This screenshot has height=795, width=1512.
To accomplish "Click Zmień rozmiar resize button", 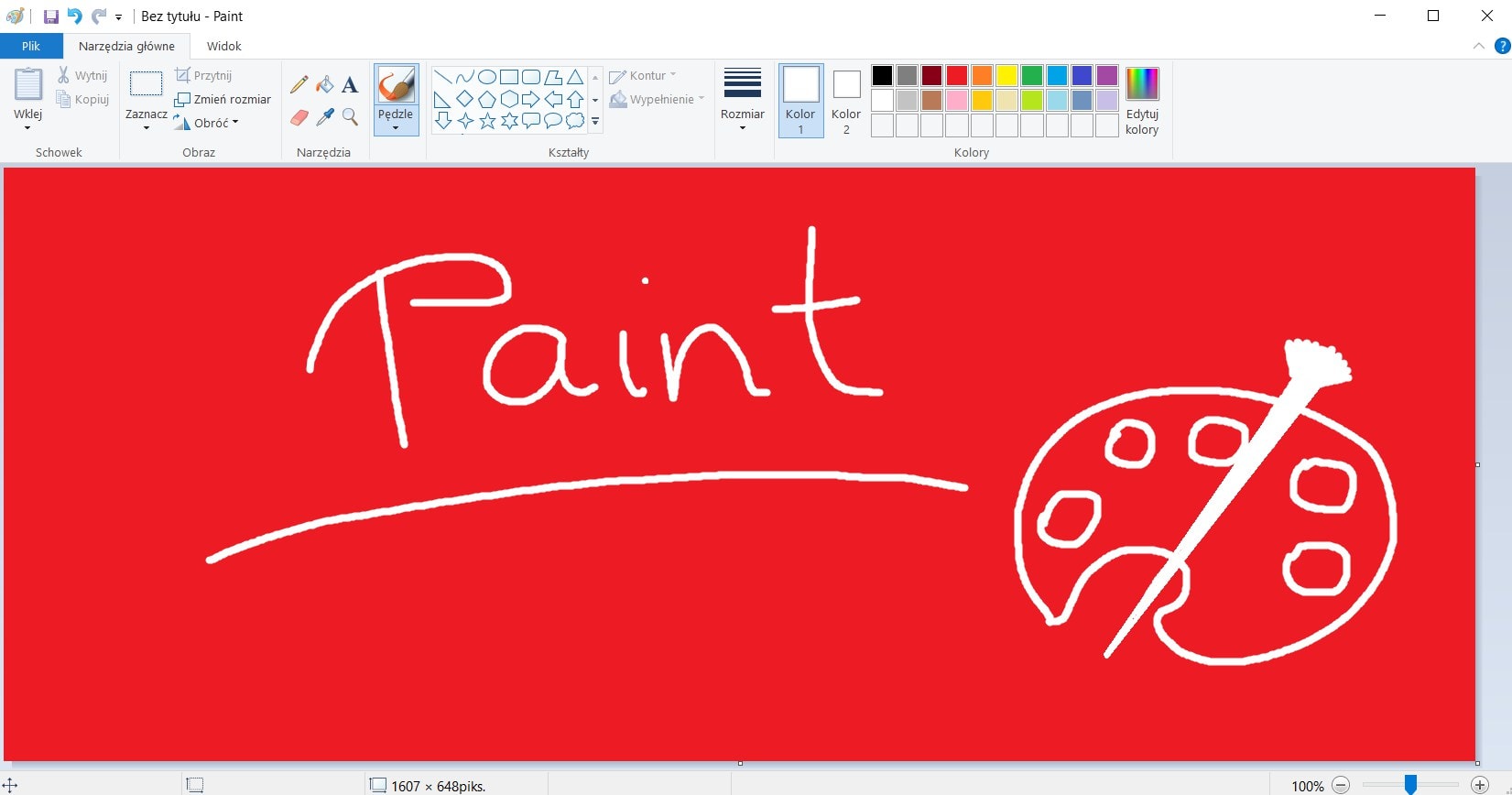I will [223, 99].
